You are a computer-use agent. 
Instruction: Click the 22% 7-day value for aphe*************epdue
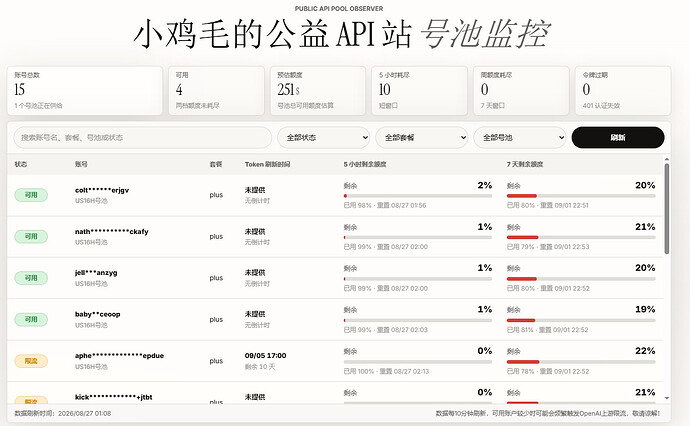[x=645, y=351]
